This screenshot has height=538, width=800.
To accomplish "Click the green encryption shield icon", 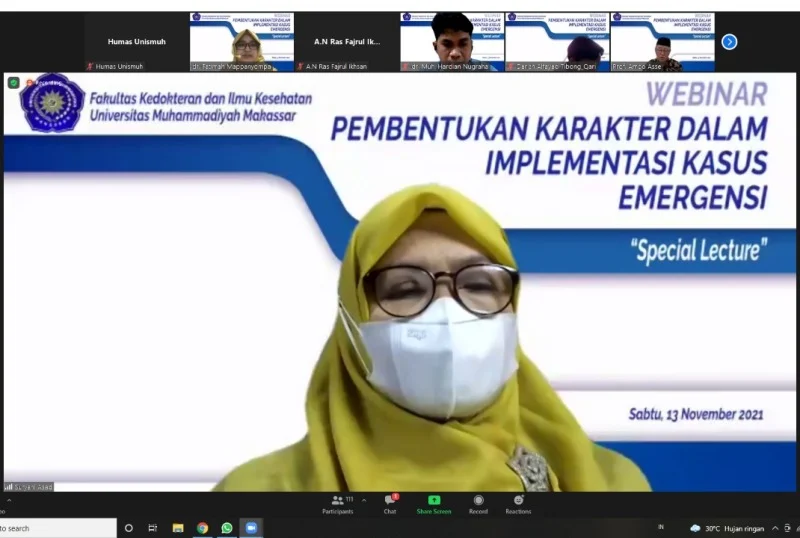I will coord(14,83).
